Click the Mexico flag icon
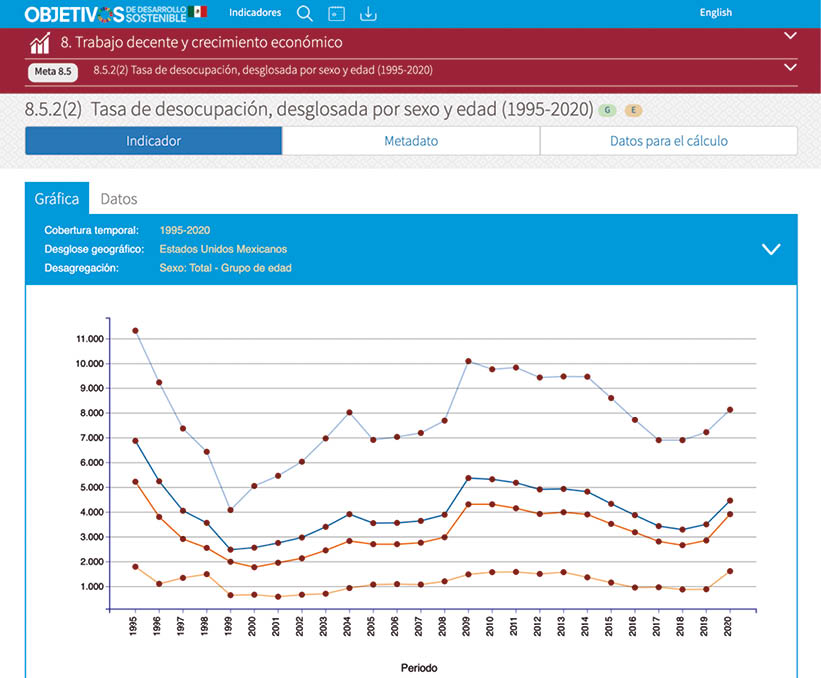Viewport: 821px width, 678px height. [199, 12]
